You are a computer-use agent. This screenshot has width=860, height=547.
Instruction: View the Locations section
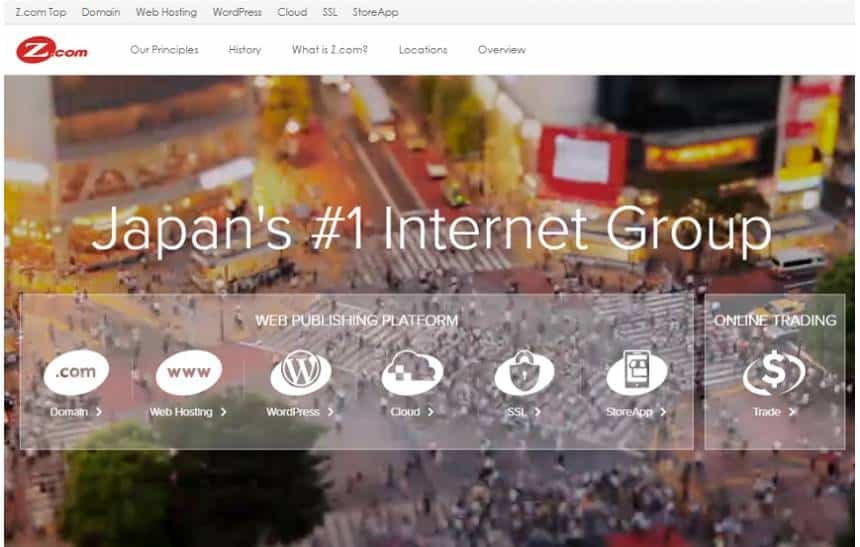coord(423,50)
